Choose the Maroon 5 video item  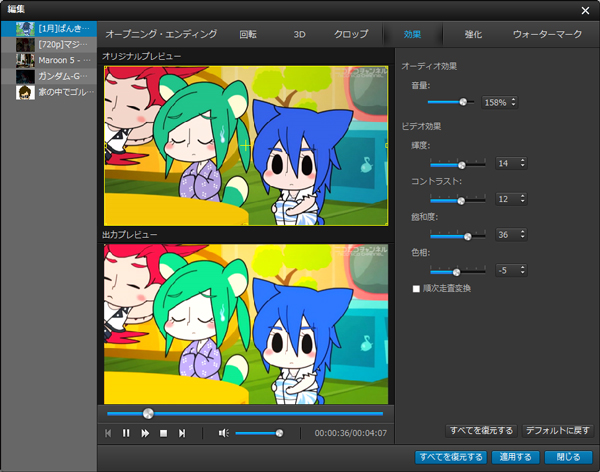click(x=49, y=60)
